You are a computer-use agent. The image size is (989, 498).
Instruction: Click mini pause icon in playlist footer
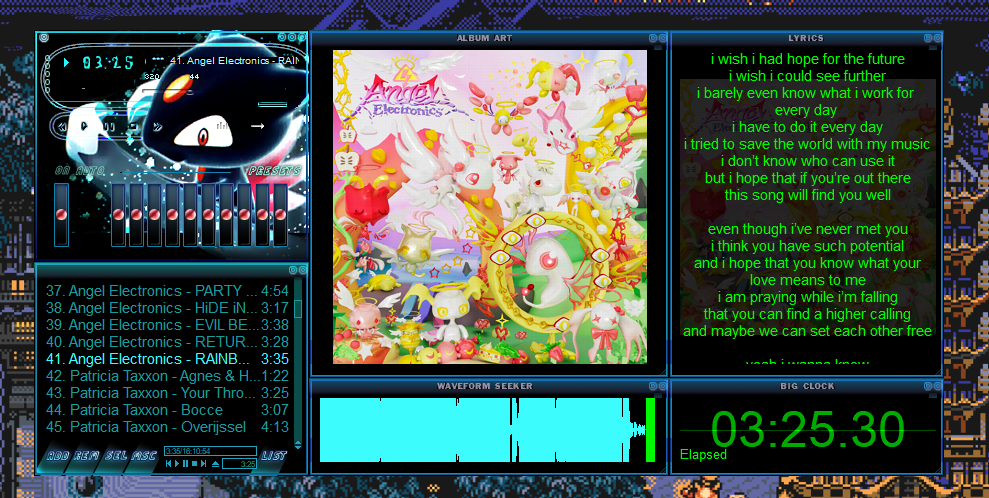(185, 463)
